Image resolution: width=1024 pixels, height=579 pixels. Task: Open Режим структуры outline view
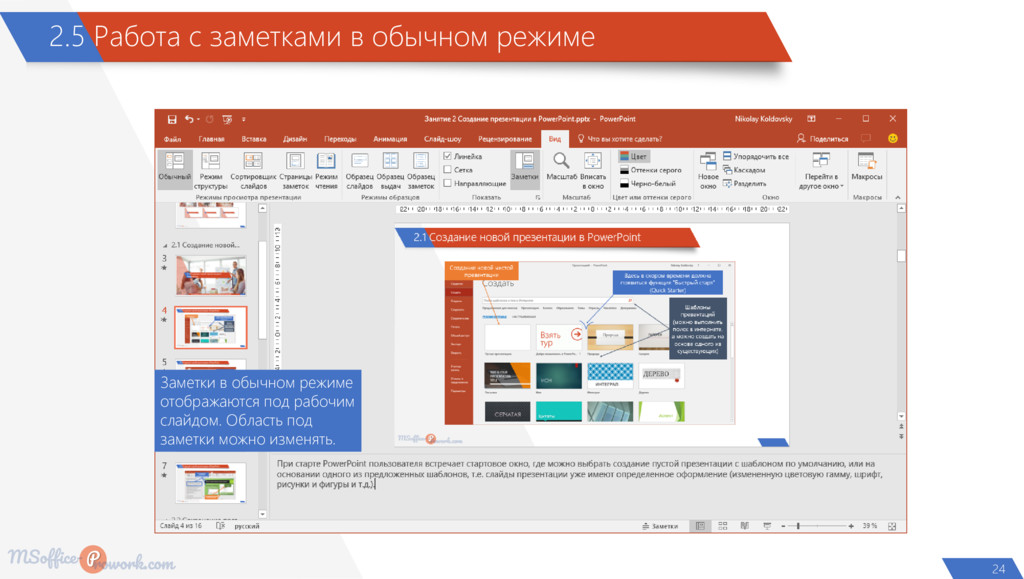(210, 170)
